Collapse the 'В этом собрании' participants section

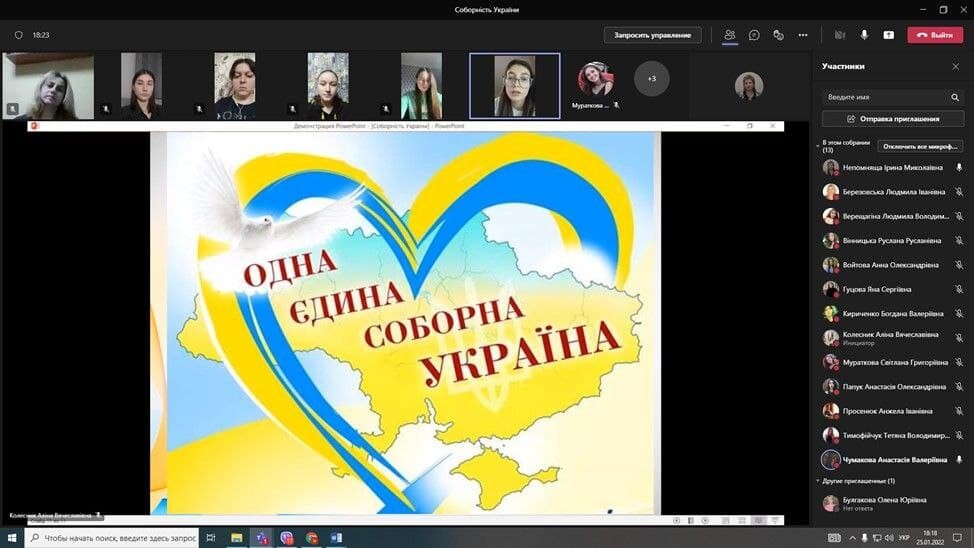pyautogui.click(x=817, y=144)
